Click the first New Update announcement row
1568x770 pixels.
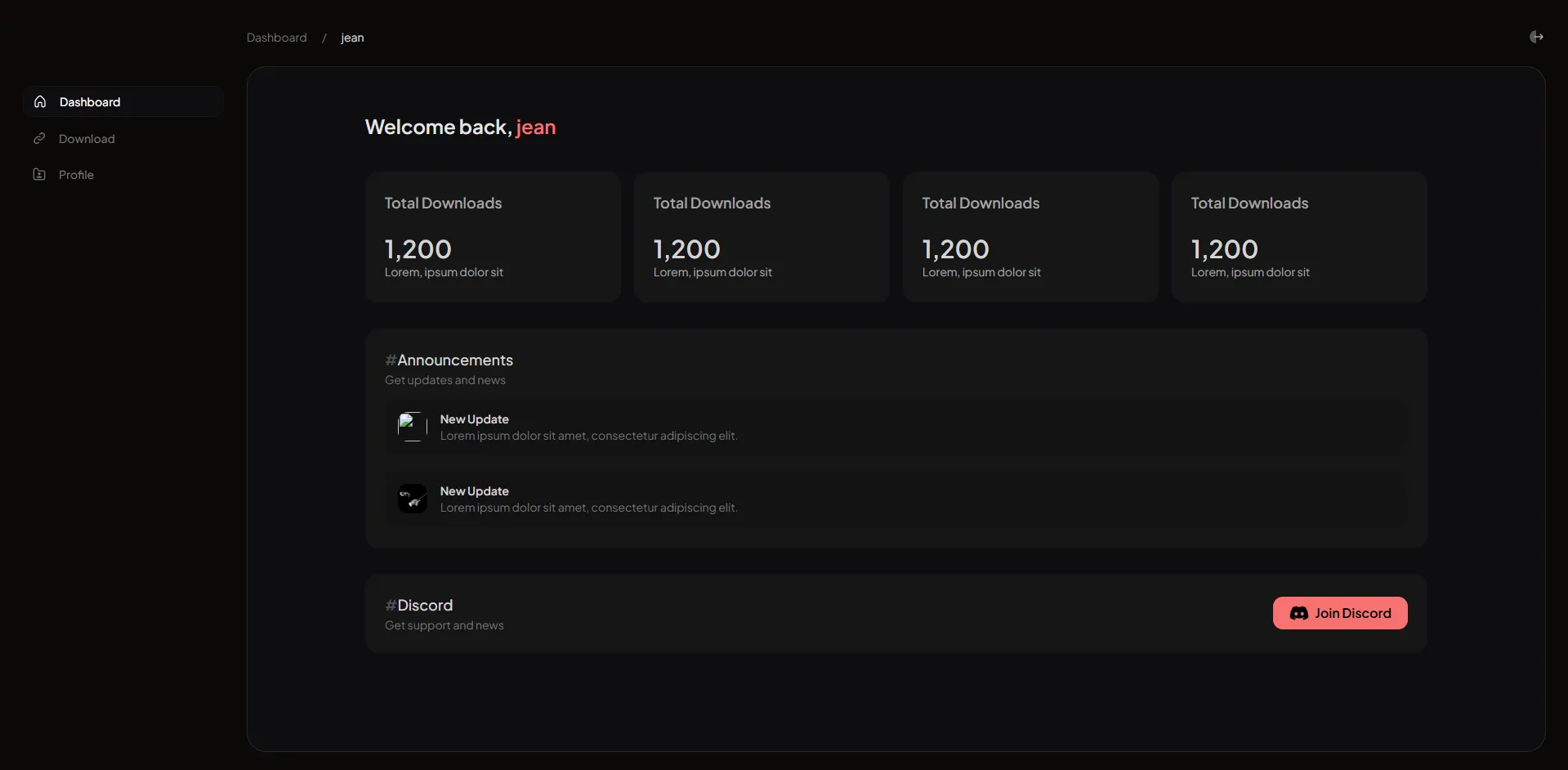896,428
